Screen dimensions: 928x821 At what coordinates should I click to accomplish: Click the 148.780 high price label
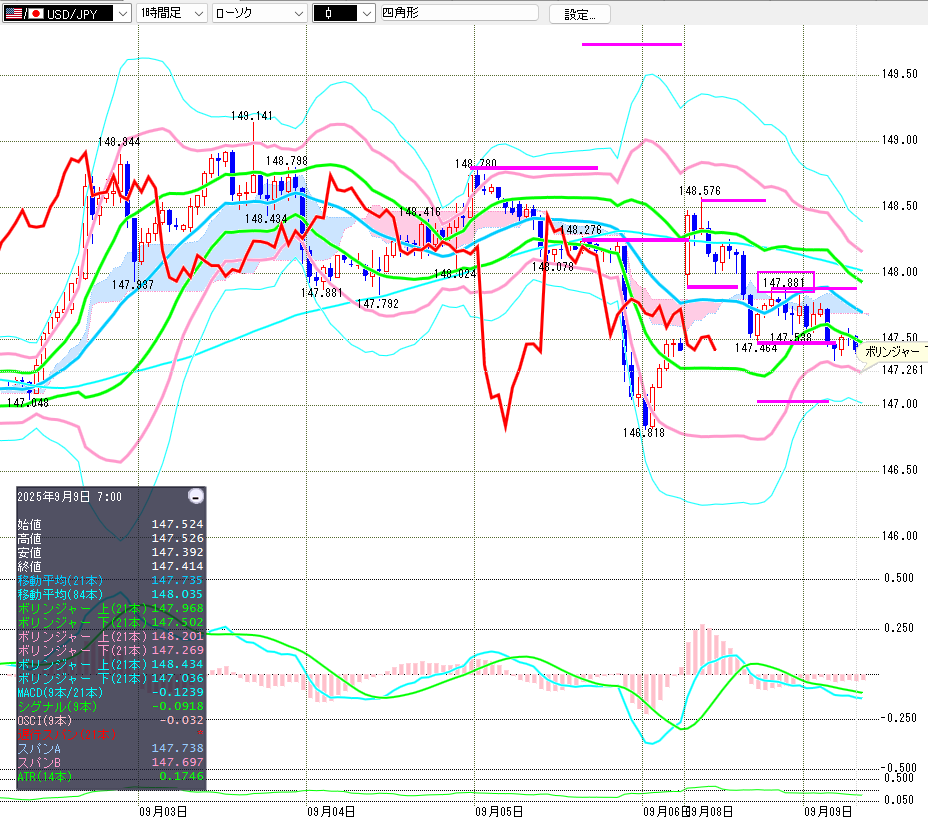pyautogui.click(x=476, y=164)
